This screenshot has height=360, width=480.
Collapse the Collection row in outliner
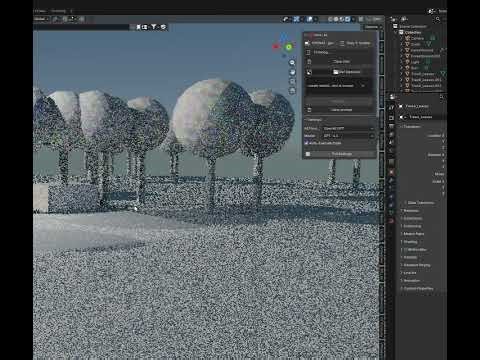click(x=397, y=32)
